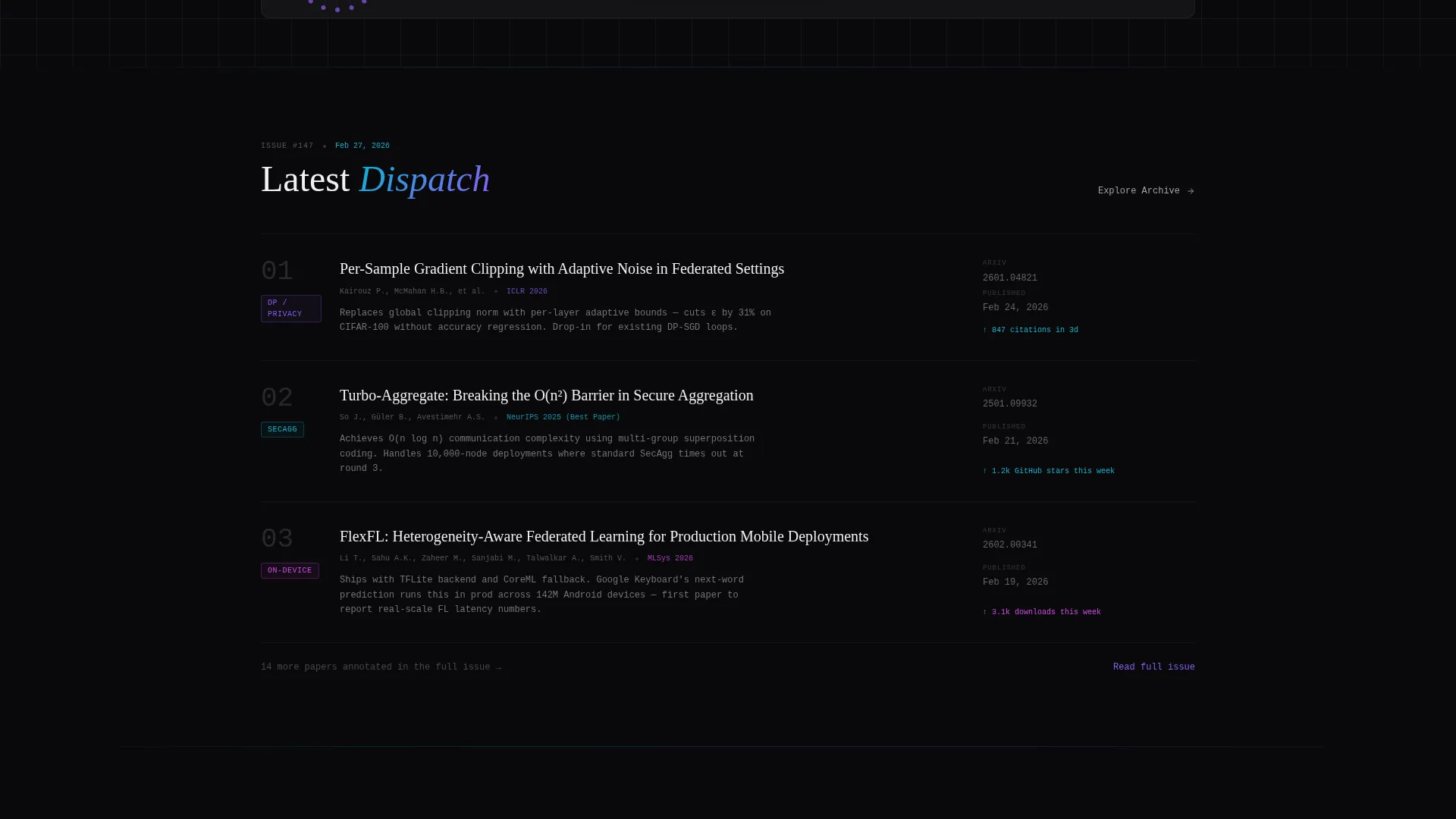Click the summary starting 'Replaces global clipping norm'

(555, 320)
